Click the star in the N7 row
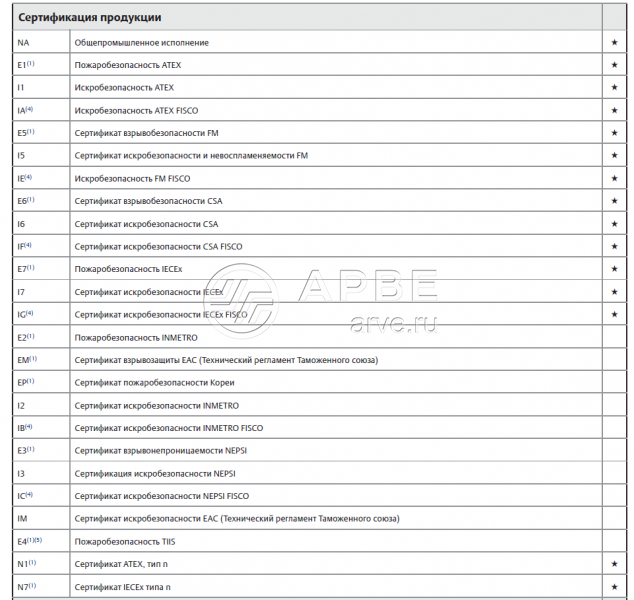 614,586
